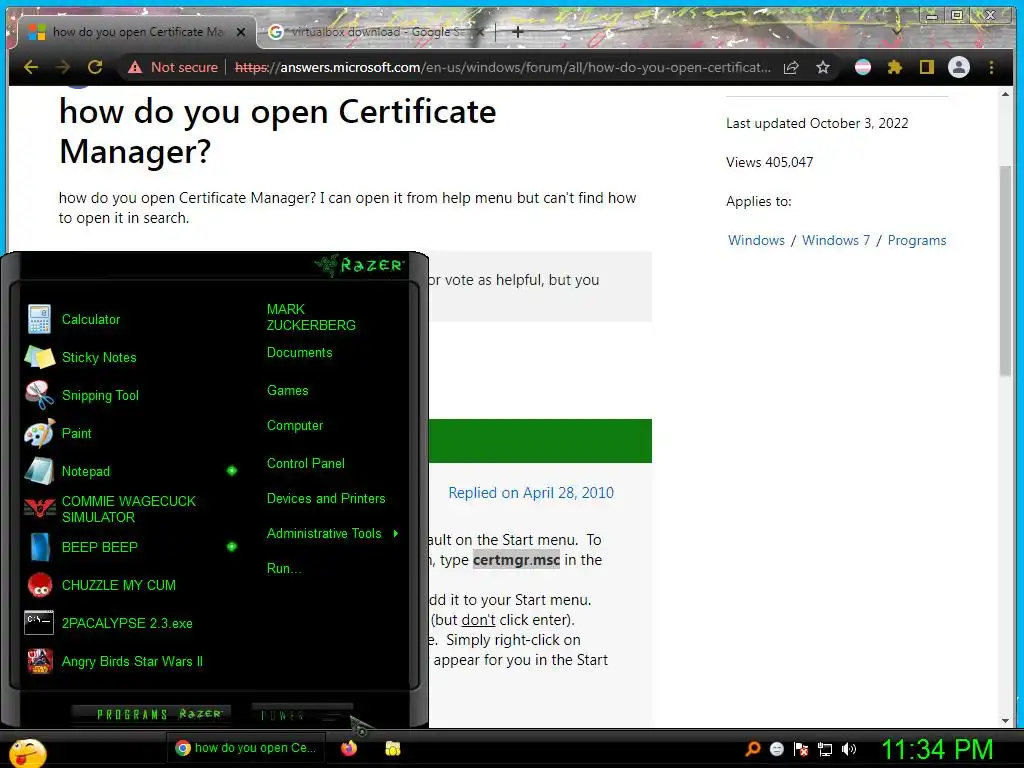The width and height of the screenshot is (1024, 768).
Task: Click the Views 405,047 text
Action: coord(769,163)
